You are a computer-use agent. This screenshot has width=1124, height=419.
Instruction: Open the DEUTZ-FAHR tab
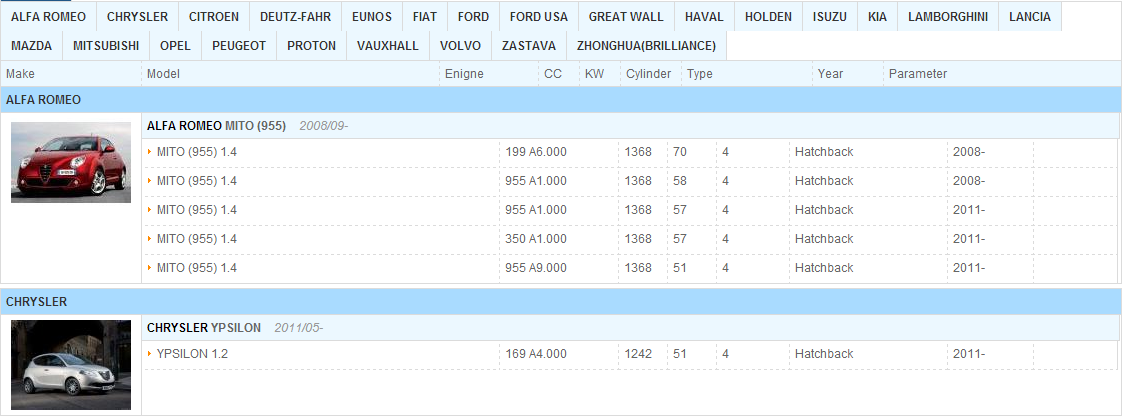coord(295,16)
